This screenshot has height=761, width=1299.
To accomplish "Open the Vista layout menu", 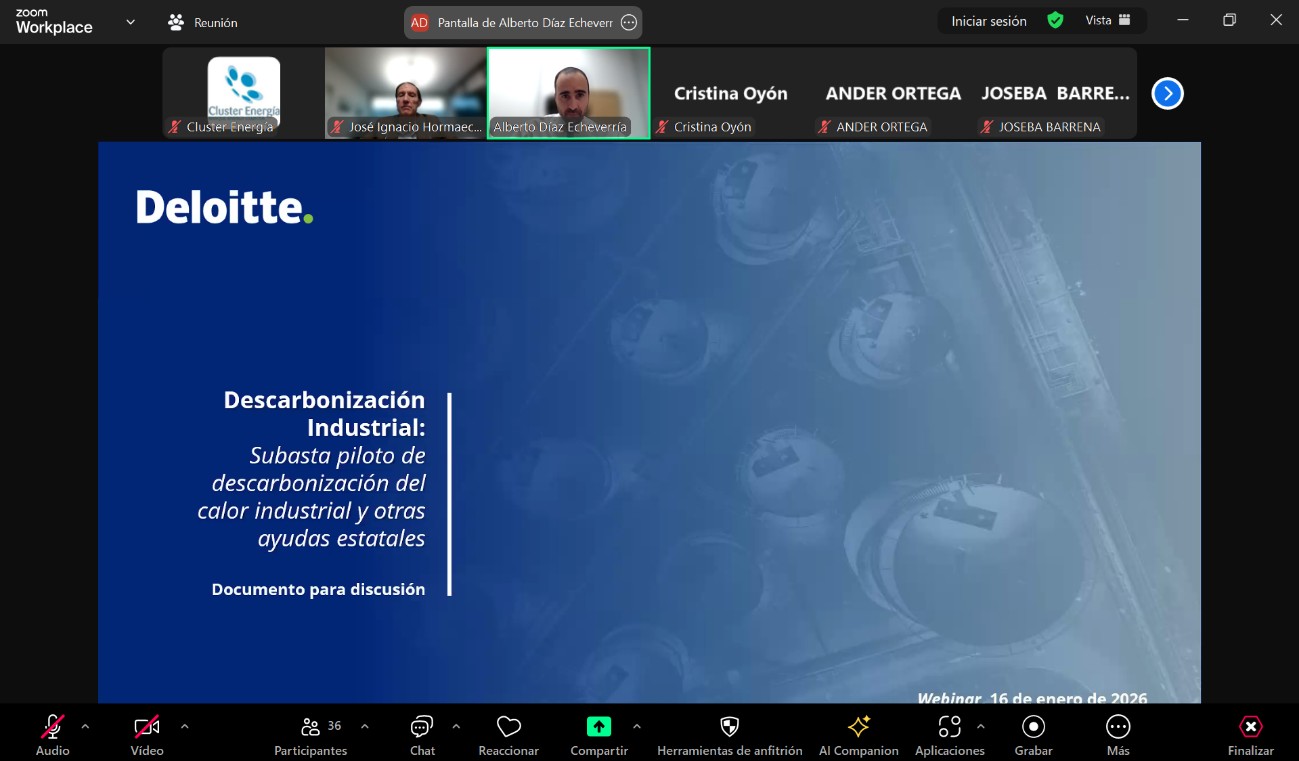I will click(1108, 20).
